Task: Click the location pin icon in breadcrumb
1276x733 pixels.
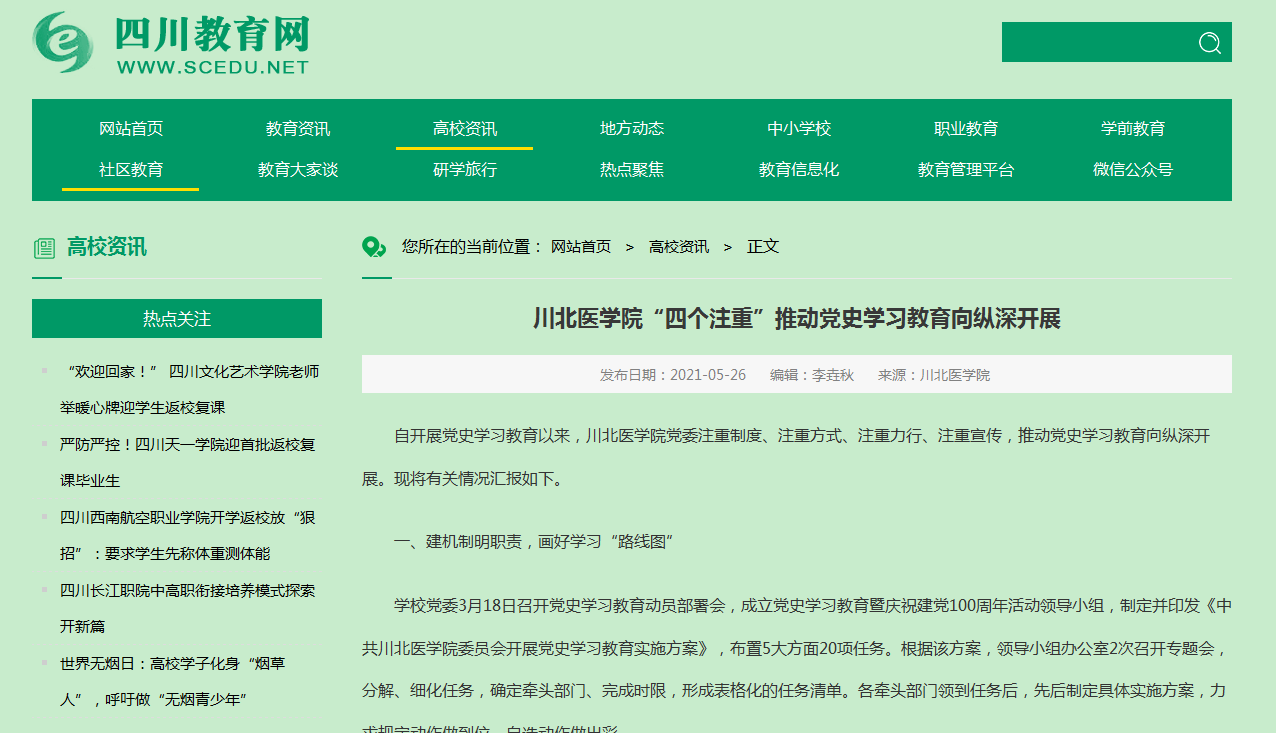Action: (x=373, y=247)
